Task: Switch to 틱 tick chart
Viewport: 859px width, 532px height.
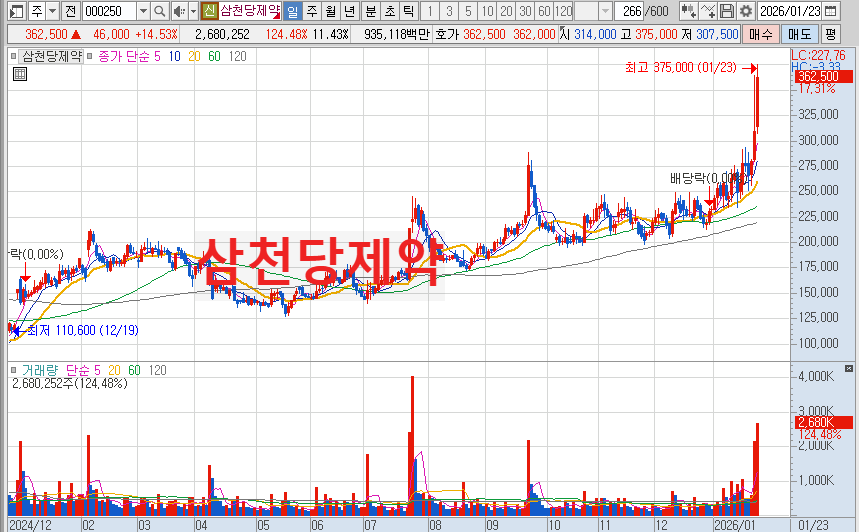Action: point(409,11)
